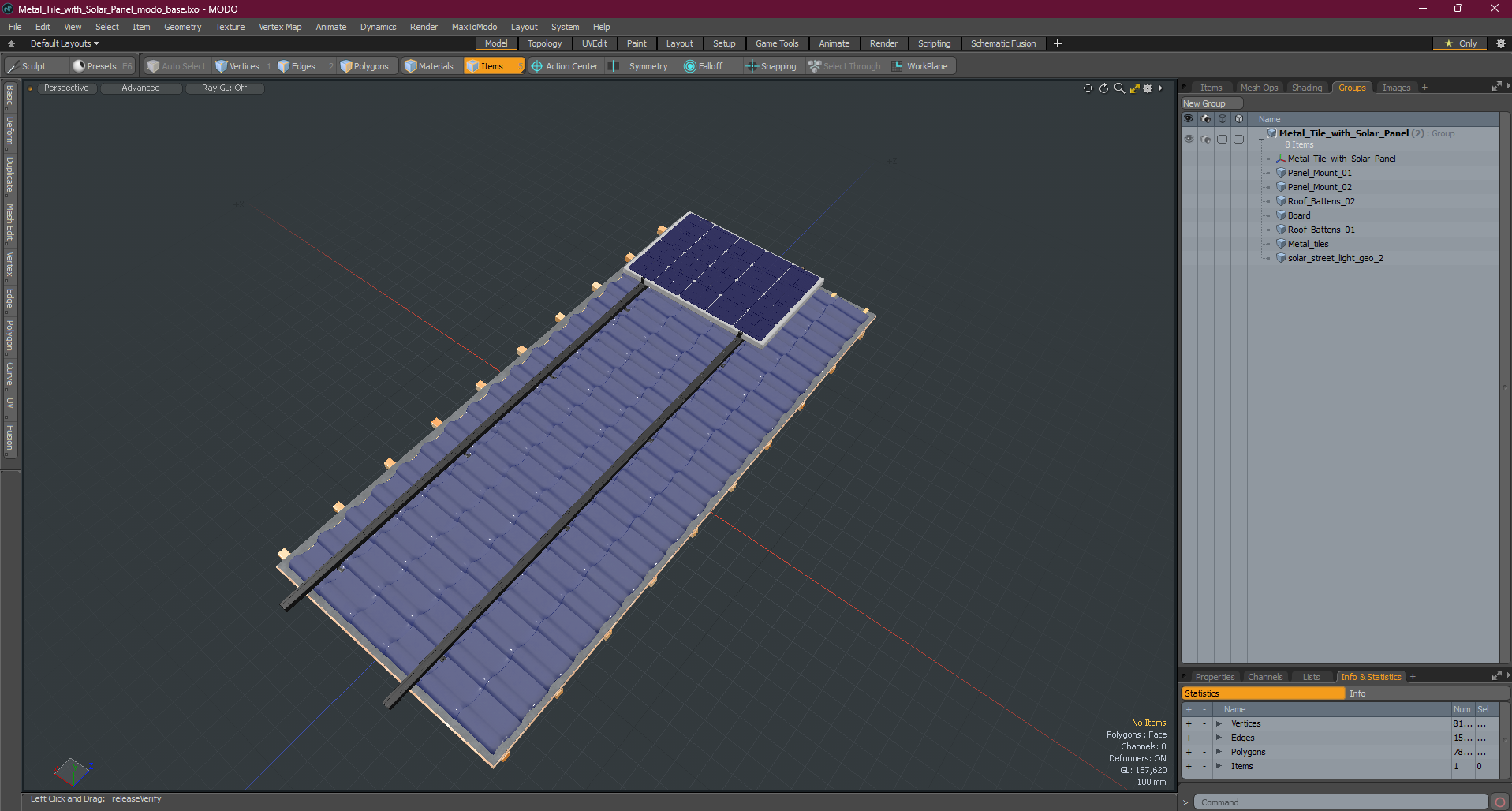Open the Perspective view type dropdown
Viewport: 1512px width, 811px height.
(66, 88)
